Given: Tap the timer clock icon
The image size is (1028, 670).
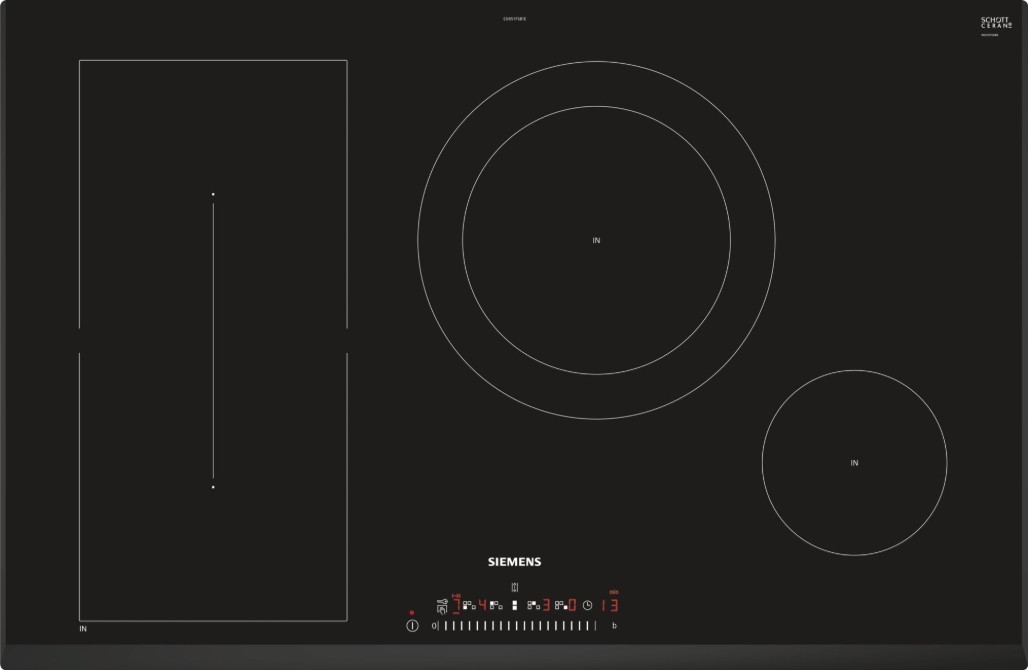Looking at the screenshot, I should pos(587,605).
